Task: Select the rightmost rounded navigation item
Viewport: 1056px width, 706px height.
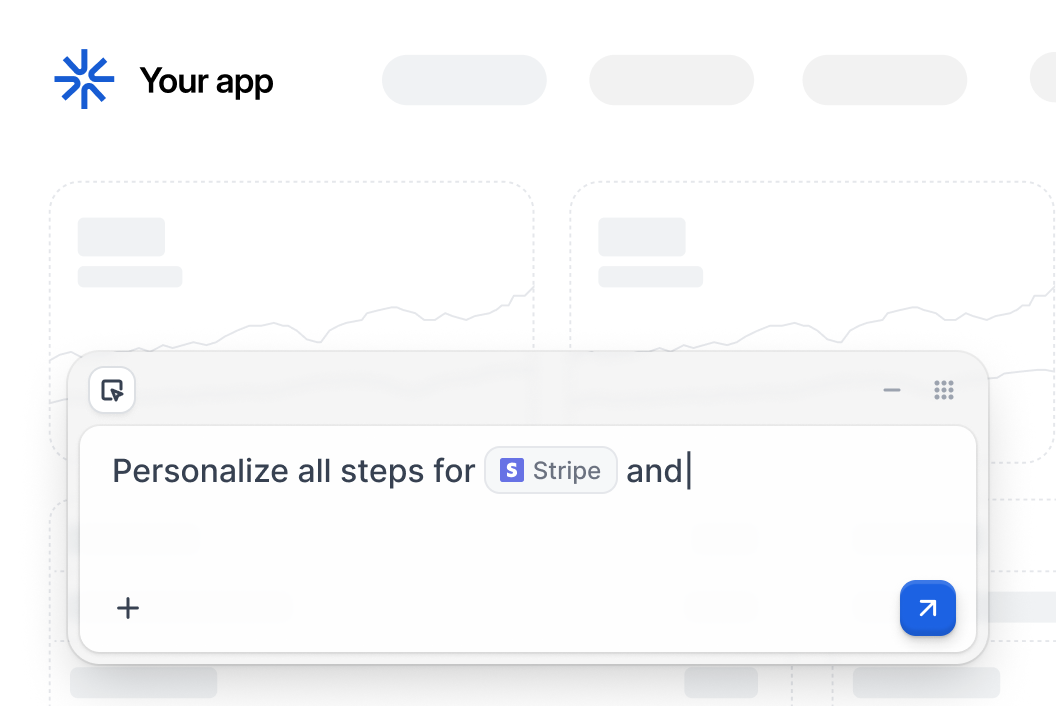Action: click(x=1045, y=80)
